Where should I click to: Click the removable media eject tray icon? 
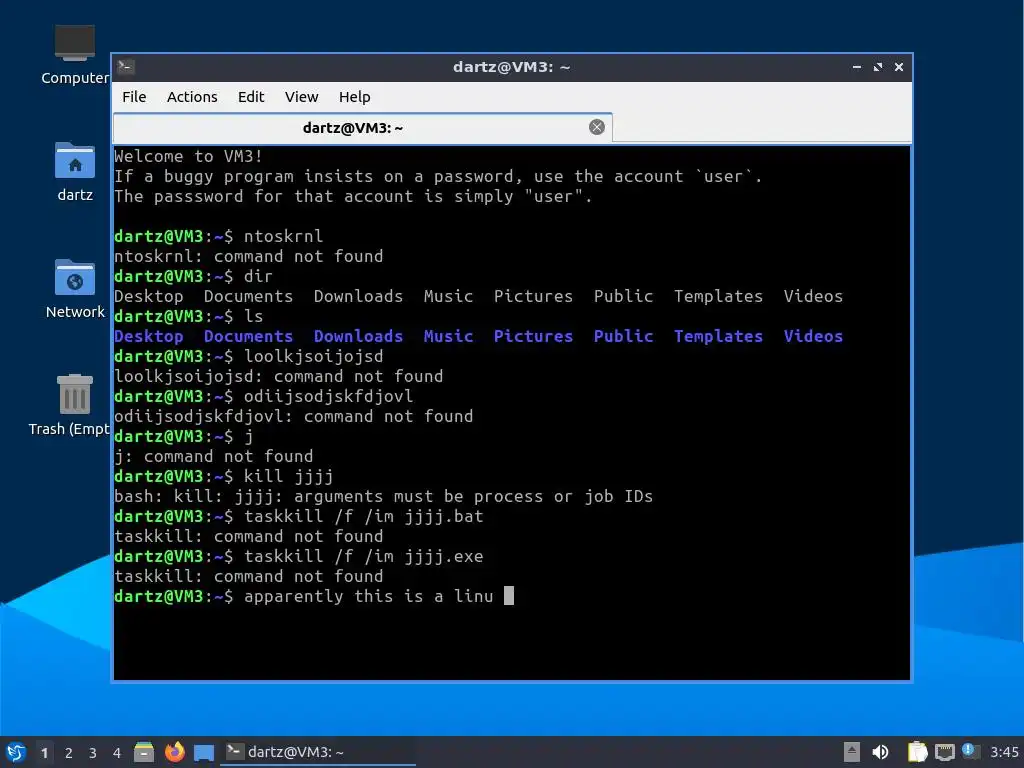coord(851,752)
